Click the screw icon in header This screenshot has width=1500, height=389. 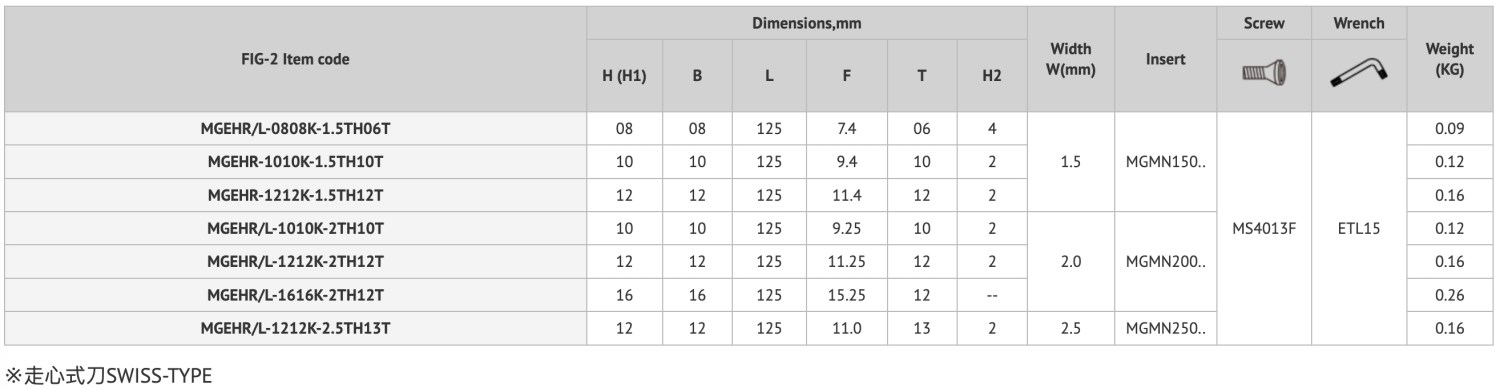coord(1262,74)
